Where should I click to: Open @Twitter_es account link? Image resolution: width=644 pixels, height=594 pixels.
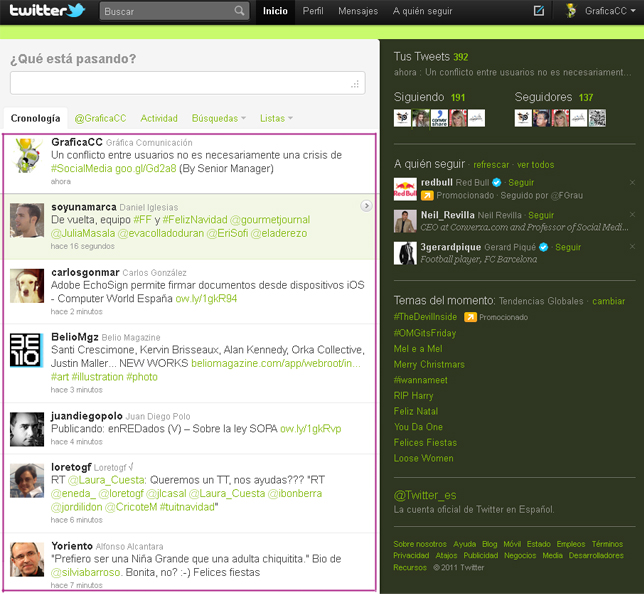click(425, 495)
